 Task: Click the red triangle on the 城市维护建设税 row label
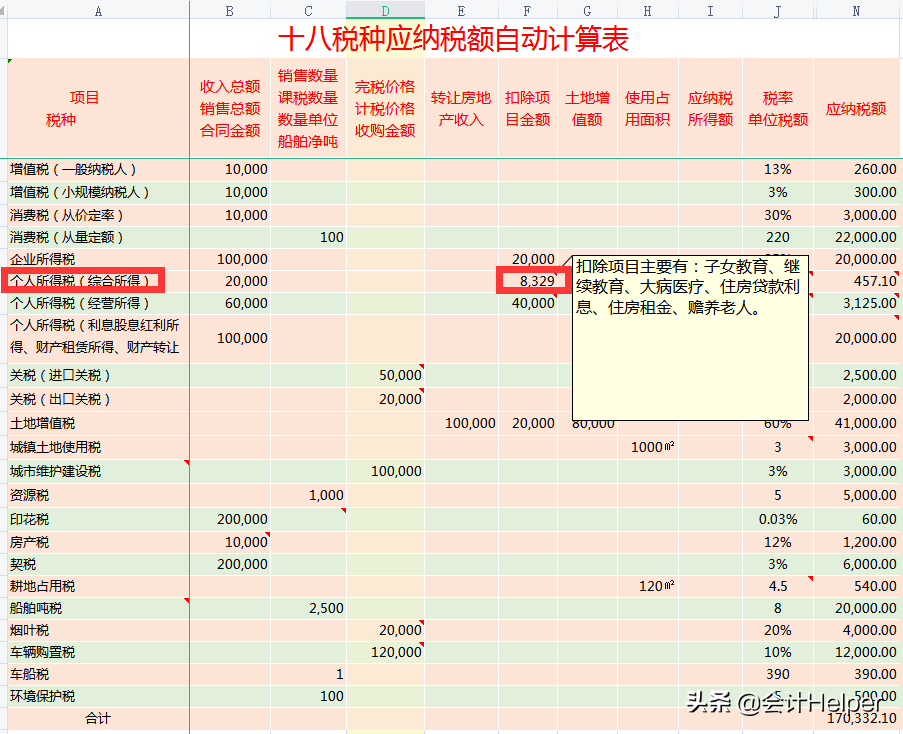[187, 464]
